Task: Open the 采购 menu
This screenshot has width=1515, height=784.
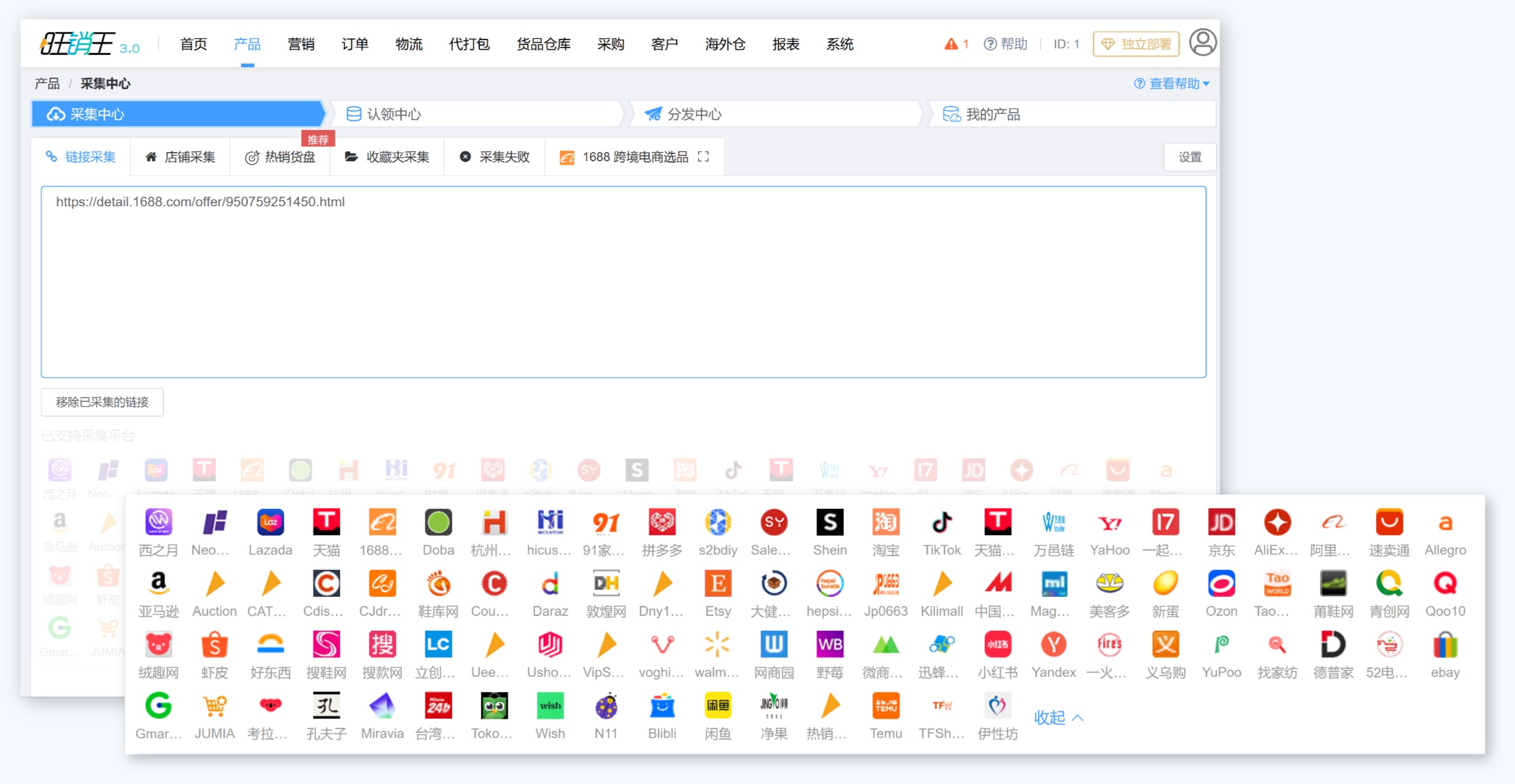Action: pos(610,44)
